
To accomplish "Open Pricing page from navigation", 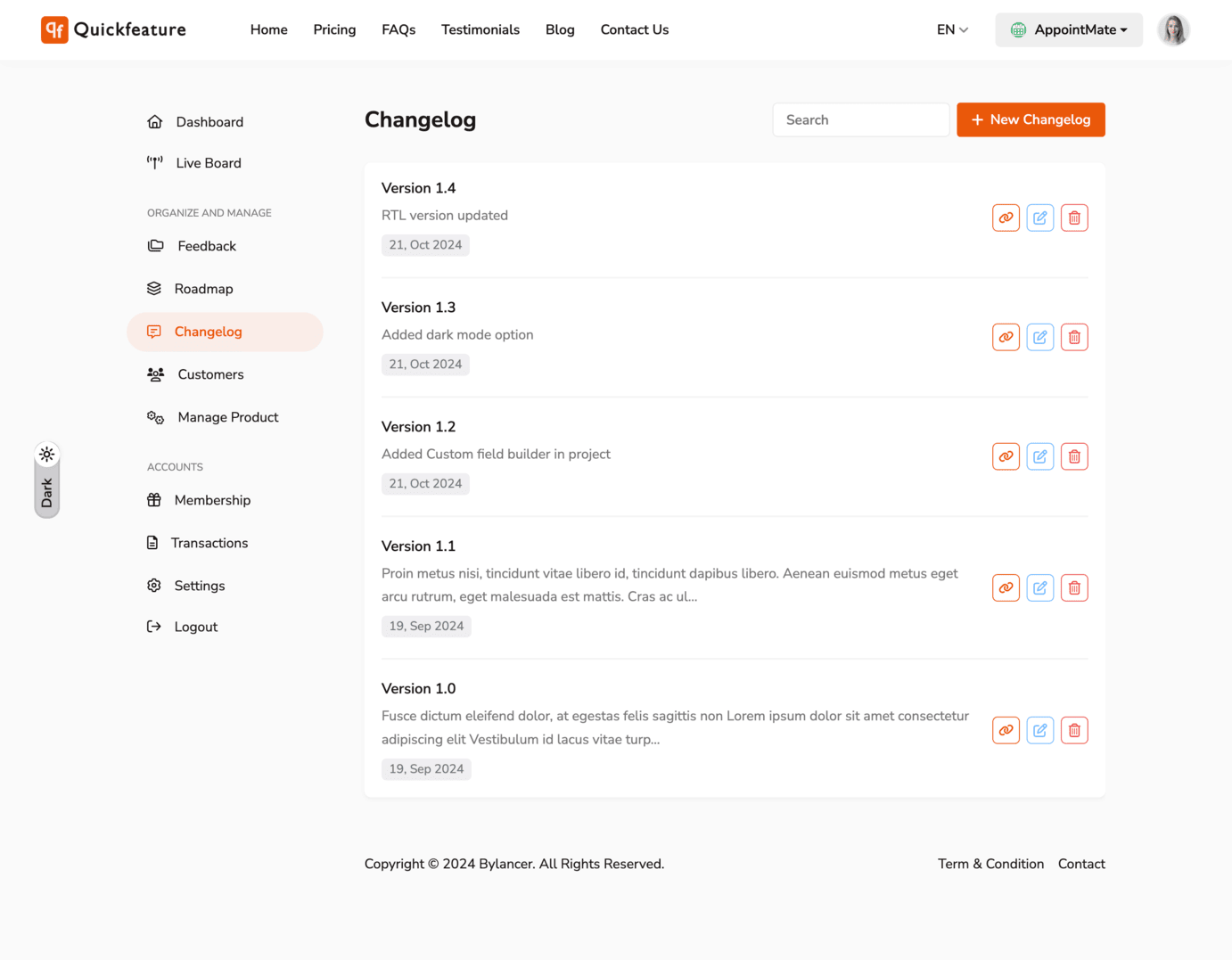I will point(334,29).
